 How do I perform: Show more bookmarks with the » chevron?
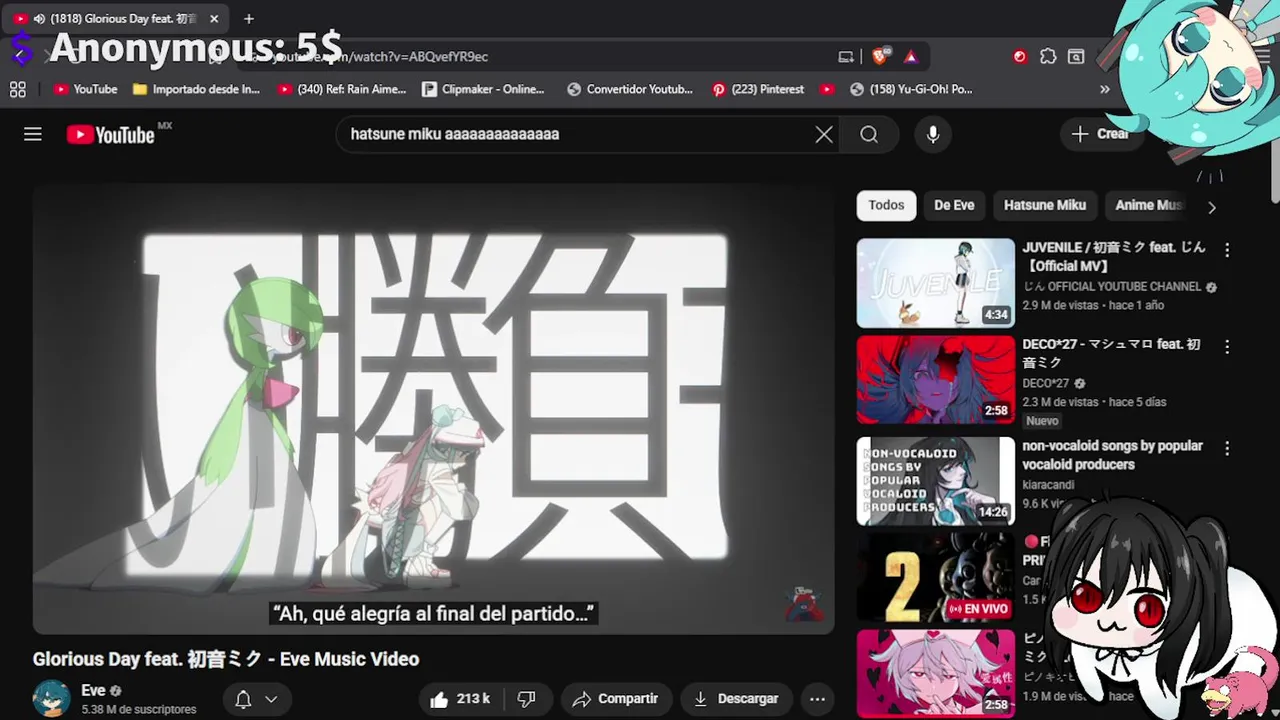[x=1105, y=89]
